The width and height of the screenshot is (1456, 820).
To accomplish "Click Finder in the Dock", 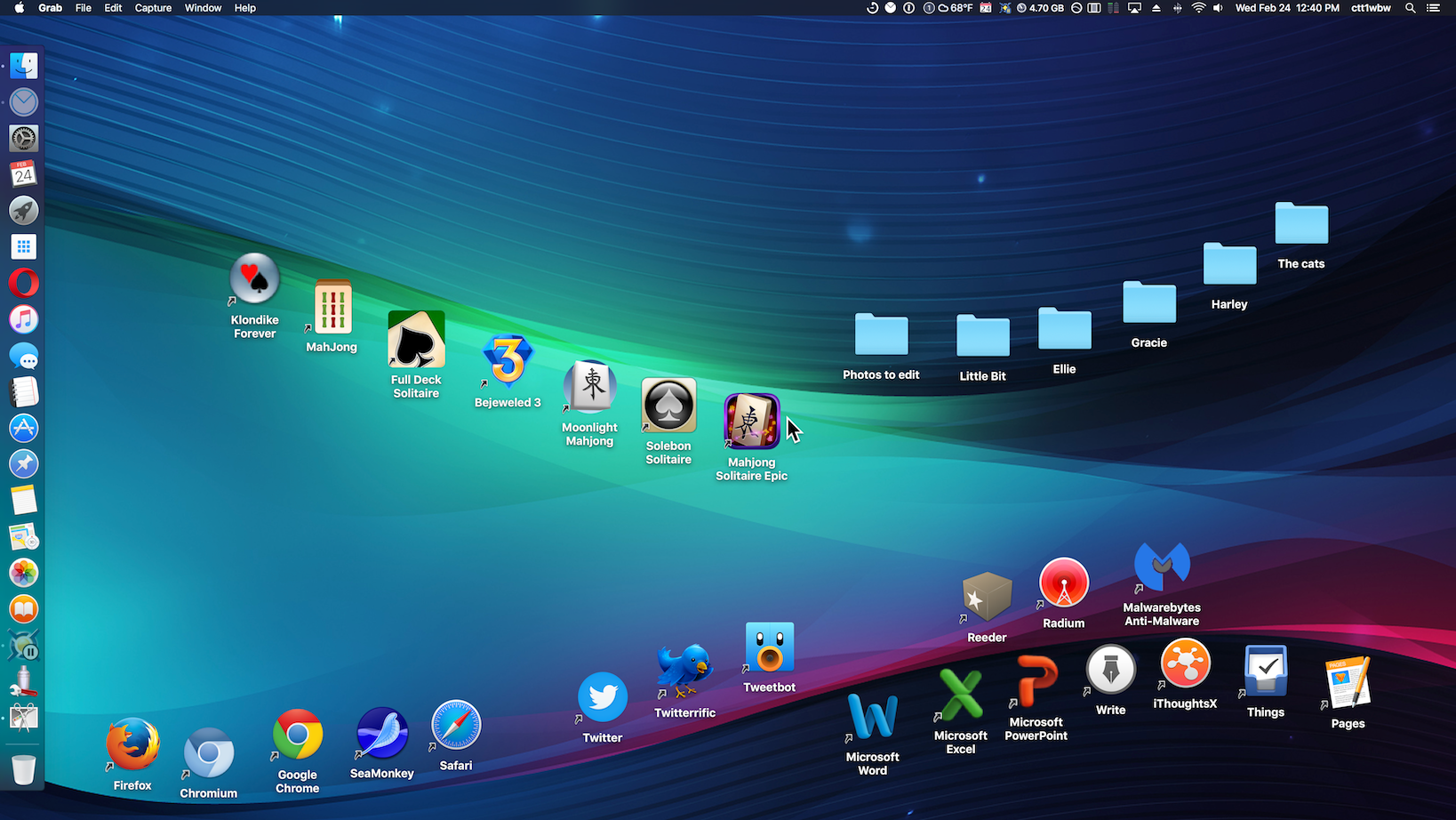I will tap(24, 65).
